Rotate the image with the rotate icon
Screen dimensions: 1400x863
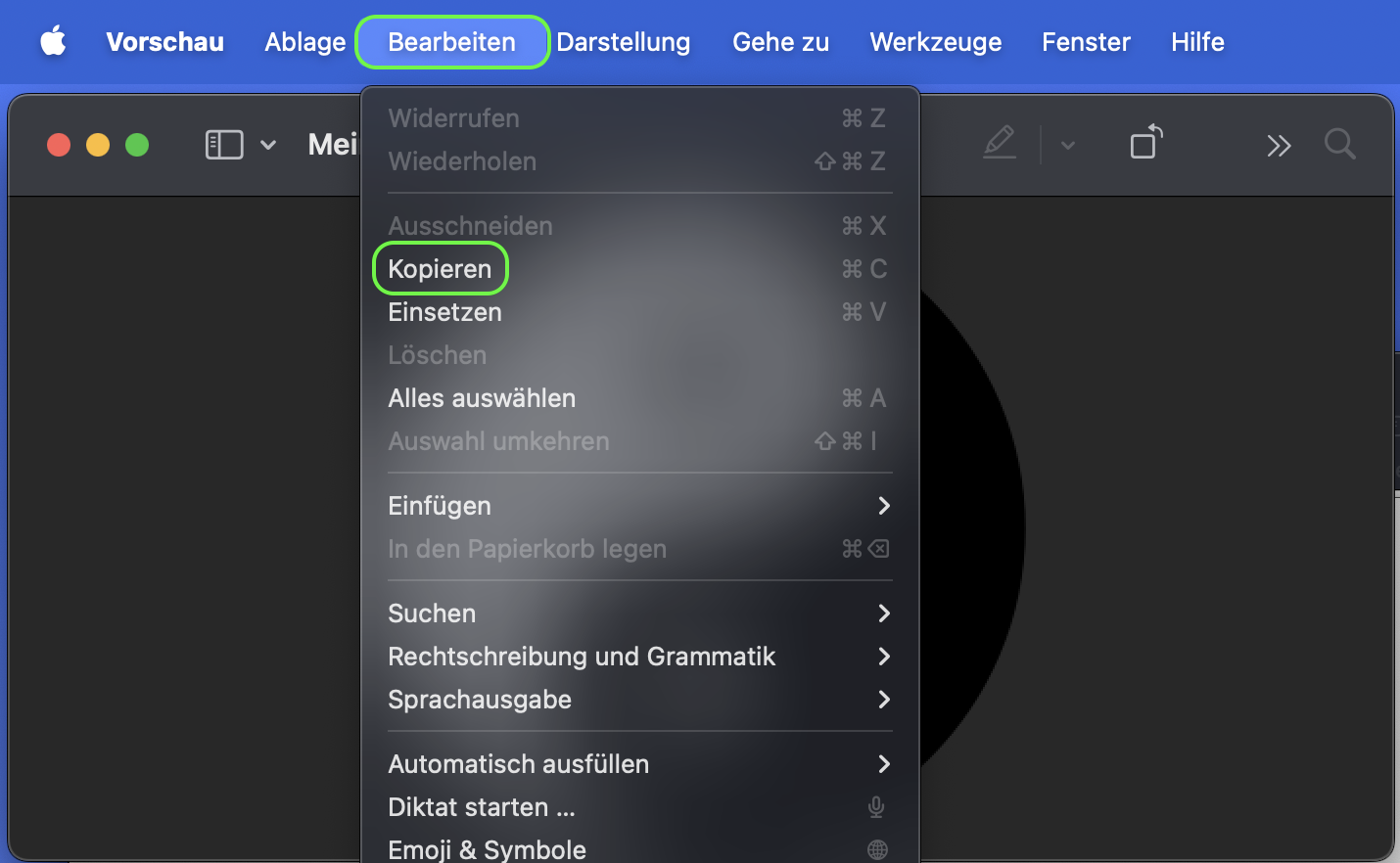coord(1145,143)
